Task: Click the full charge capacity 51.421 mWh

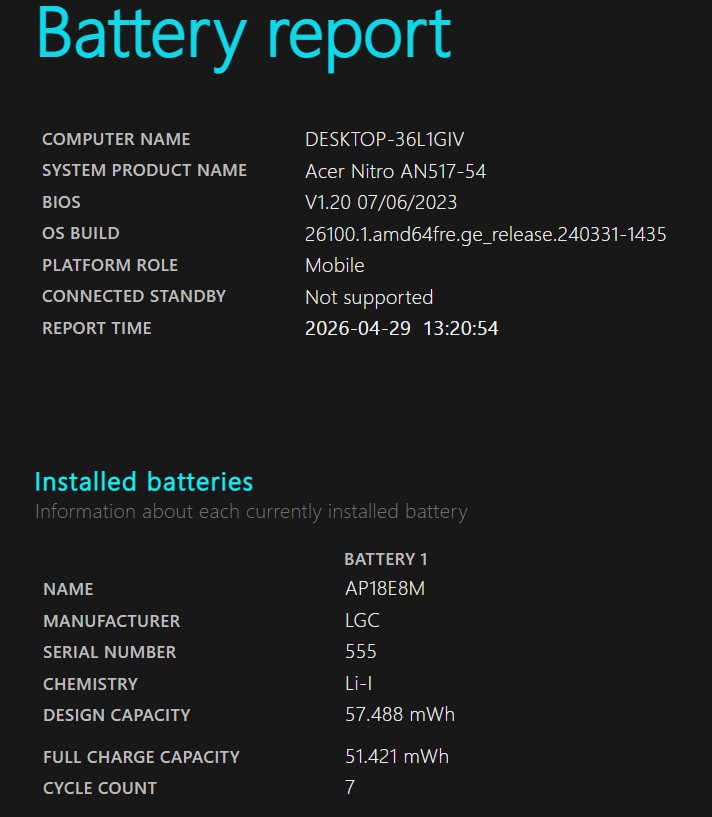Action: [396, 756]
